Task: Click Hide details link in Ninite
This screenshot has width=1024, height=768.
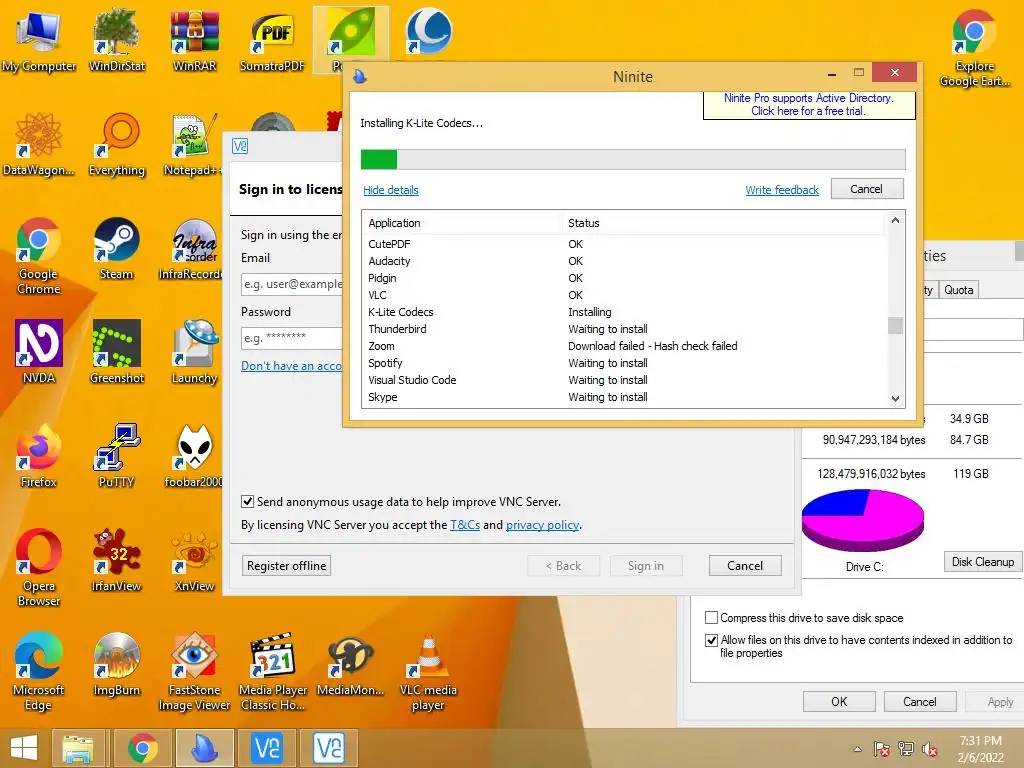Action: (391, 190)
